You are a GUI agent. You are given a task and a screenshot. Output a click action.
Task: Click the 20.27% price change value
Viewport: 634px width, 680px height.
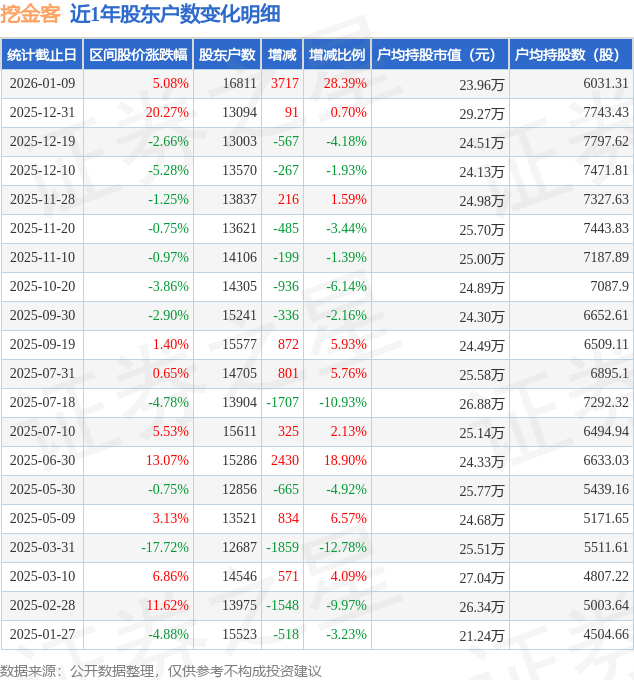pos(167,113)
